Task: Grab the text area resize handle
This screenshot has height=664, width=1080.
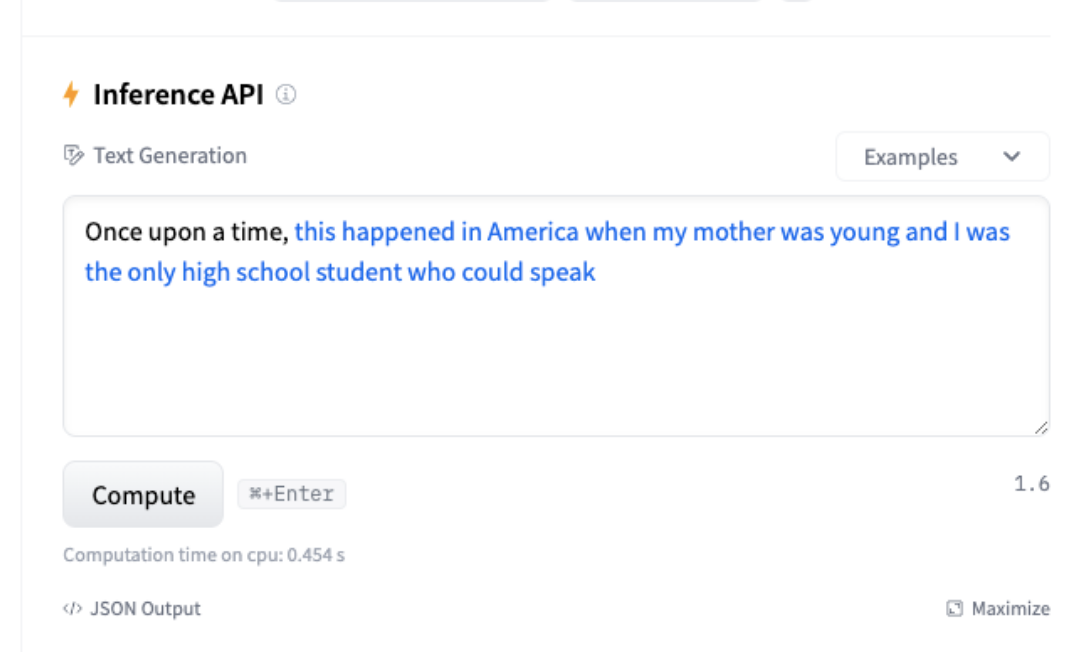Action: coord(1041,427)
